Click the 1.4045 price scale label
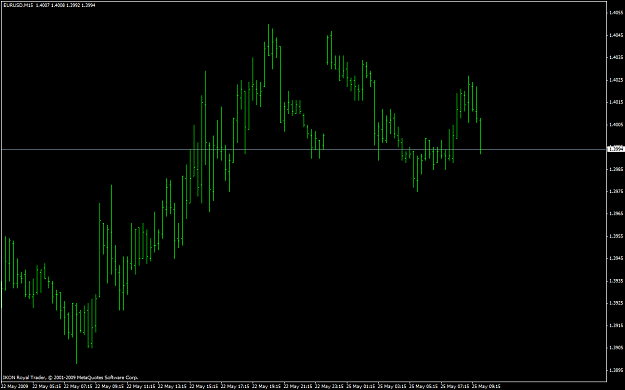Viewport: 625px width, 390px height. click(x=616, y=35)
